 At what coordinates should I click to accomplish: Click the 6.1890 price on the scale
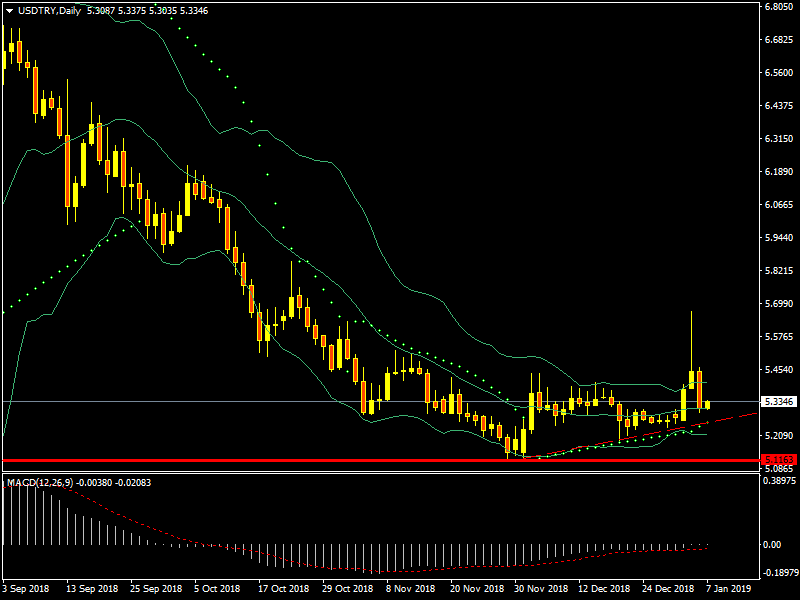[778, 172]
